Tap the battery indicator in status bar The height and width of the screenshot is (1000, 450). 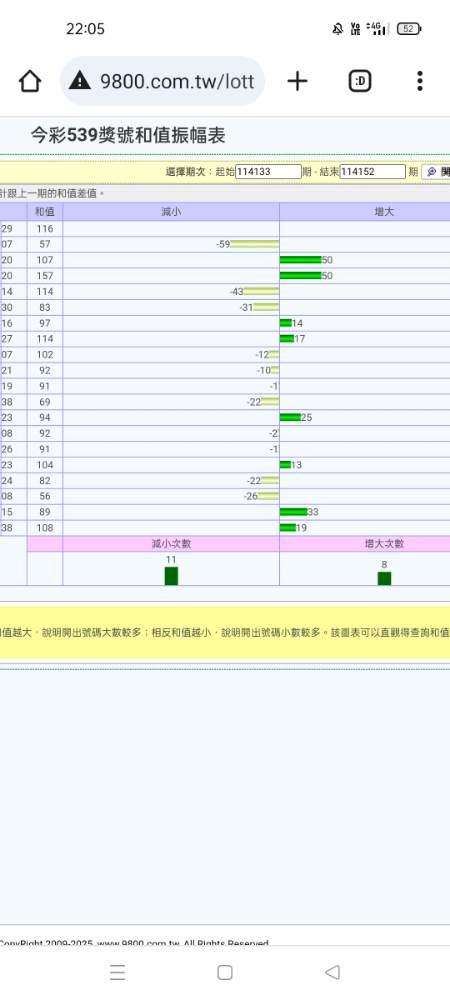tap(409, 29)
